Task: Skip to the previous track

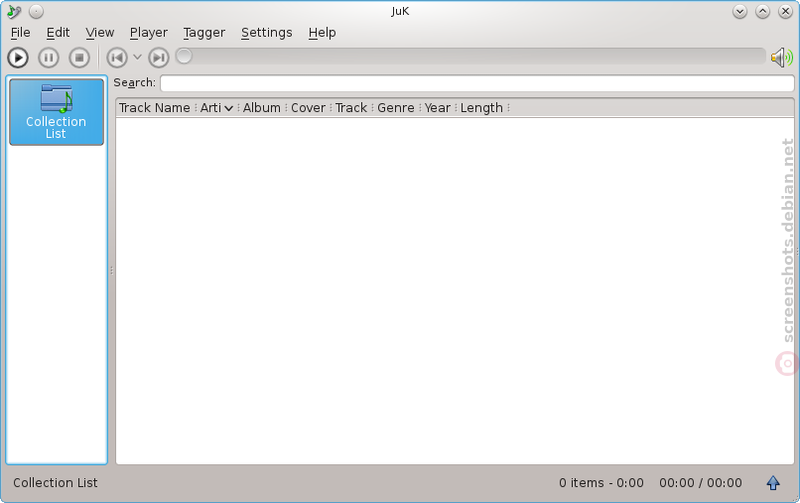Action: click(117, 58)
